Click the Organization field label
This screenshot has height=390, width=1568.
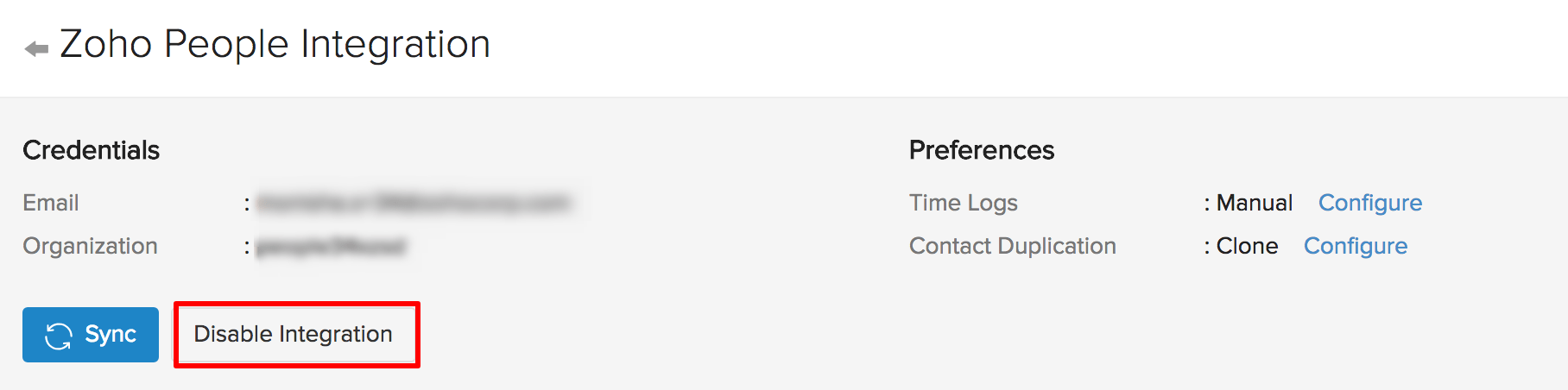90,246
